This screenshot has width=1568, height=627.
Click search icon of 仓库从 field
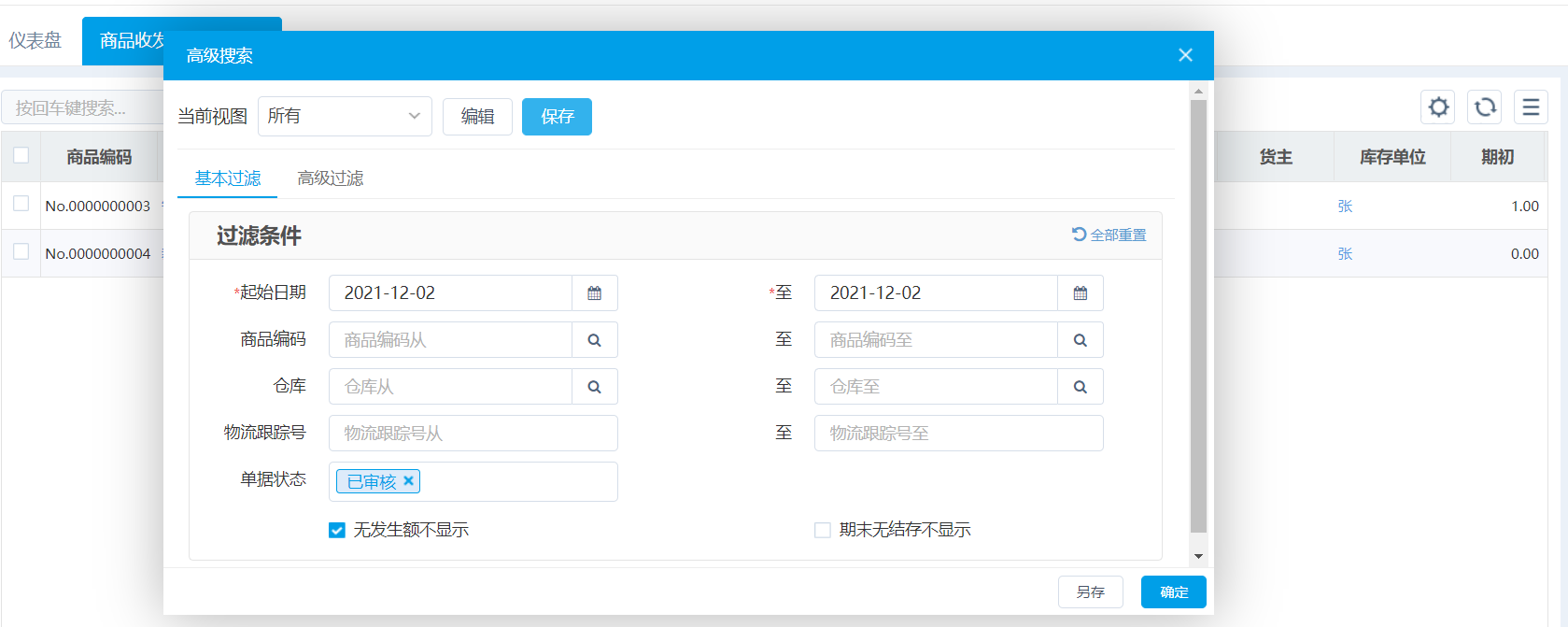point(595,387)
